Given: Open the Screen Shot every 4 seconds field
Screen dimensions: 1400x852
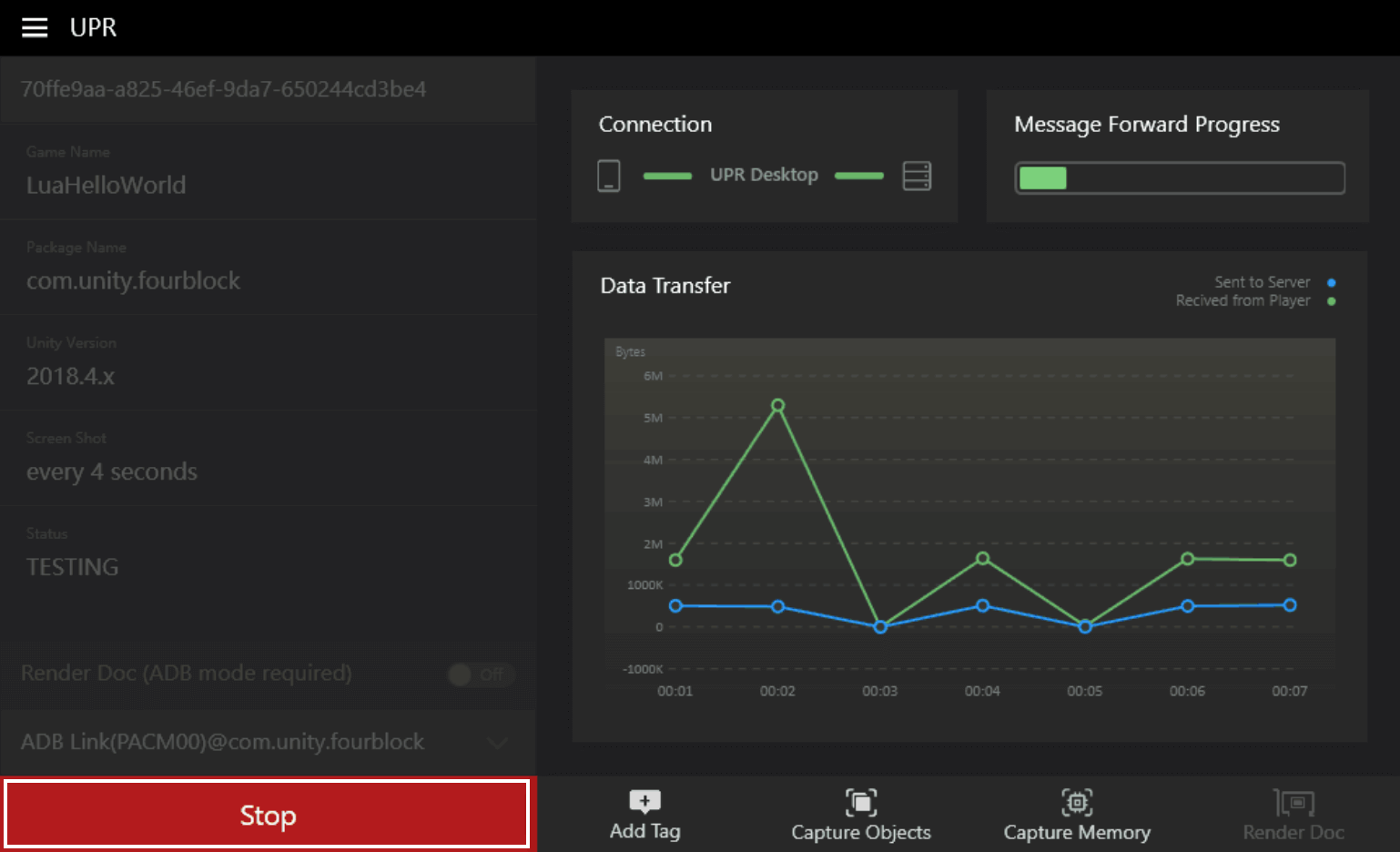Looking at the screenshot, I should point(269,459).
